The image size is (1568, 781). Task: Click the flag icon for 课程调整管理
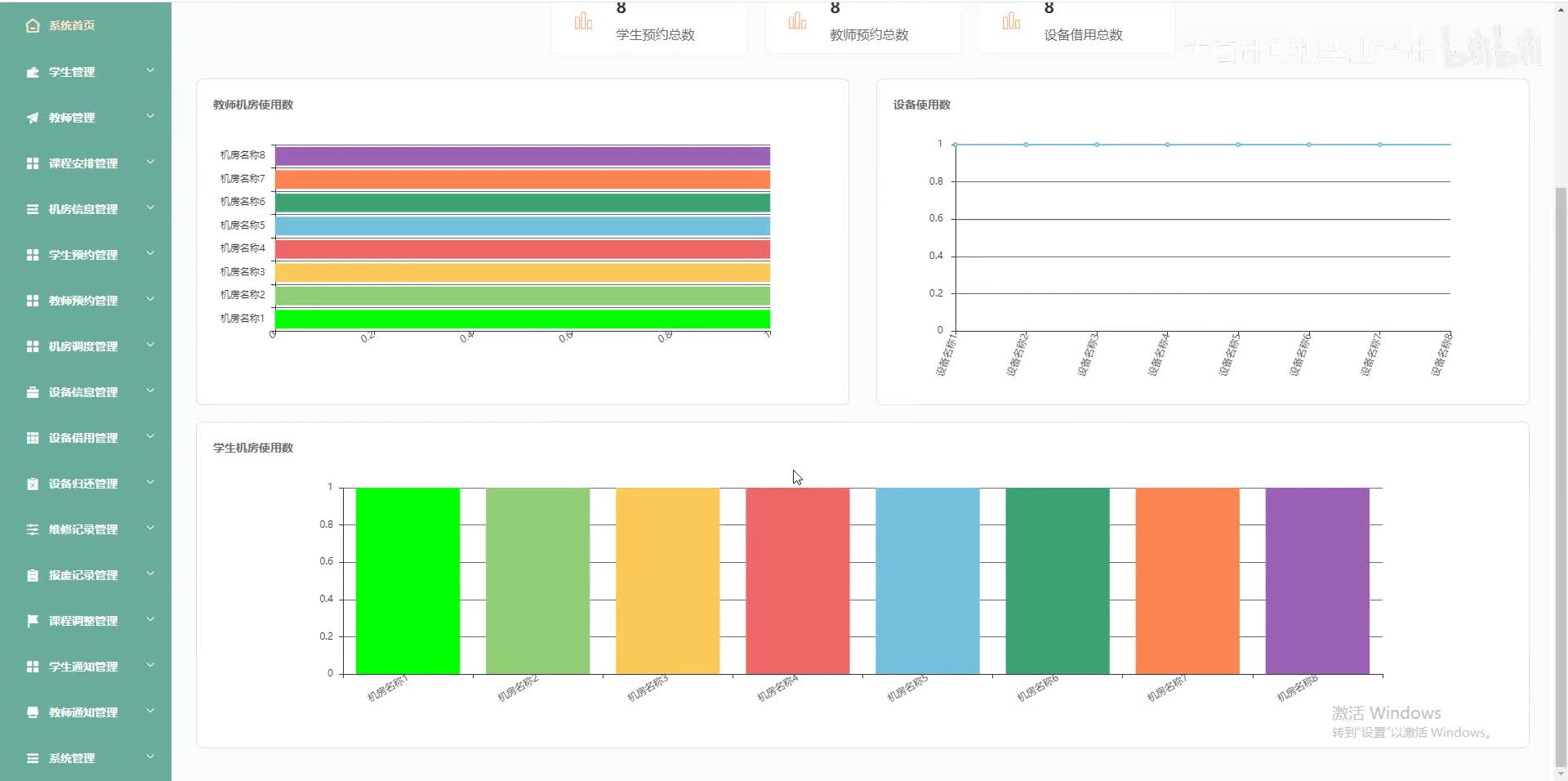tap(33, 621)
